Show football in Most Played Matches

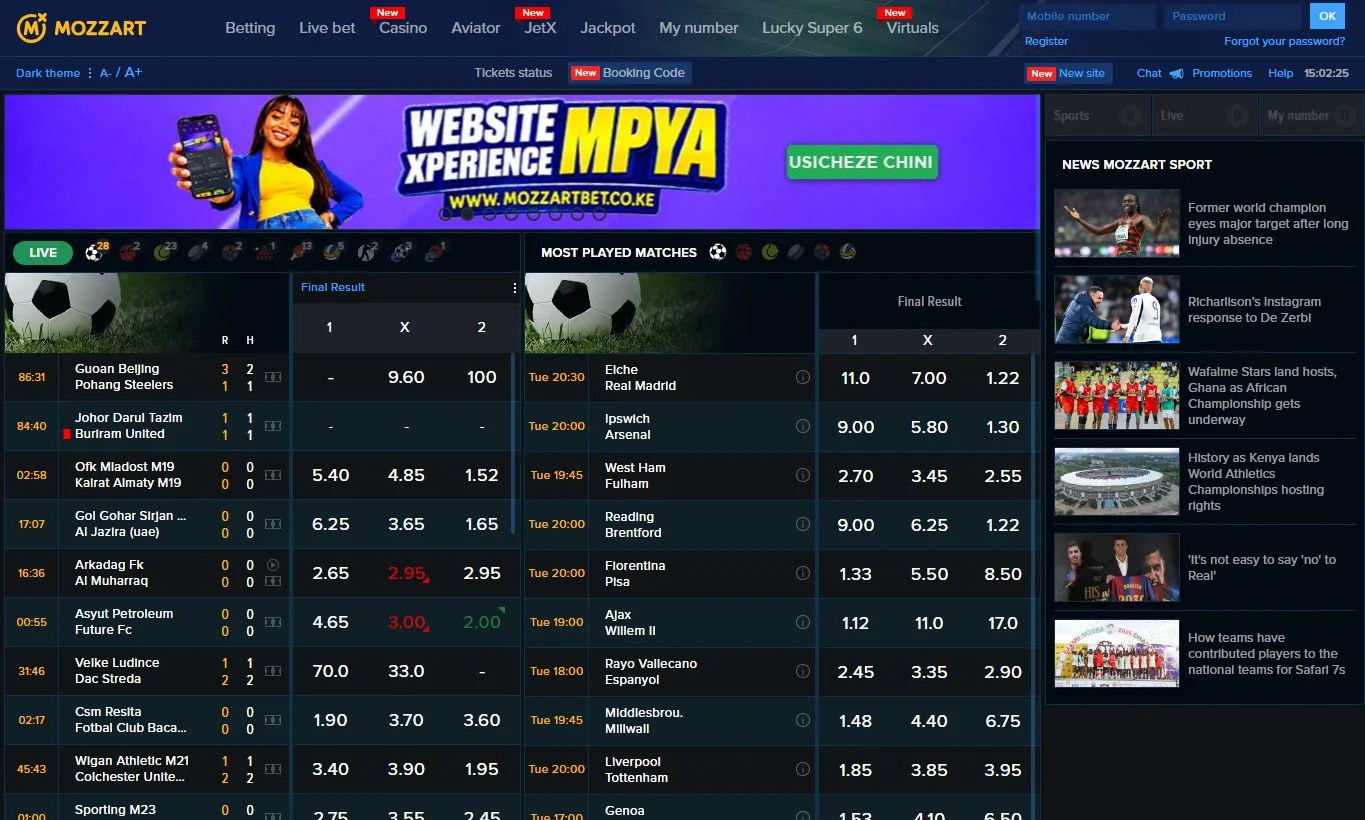pyautogui.click(x=718, y=252)
